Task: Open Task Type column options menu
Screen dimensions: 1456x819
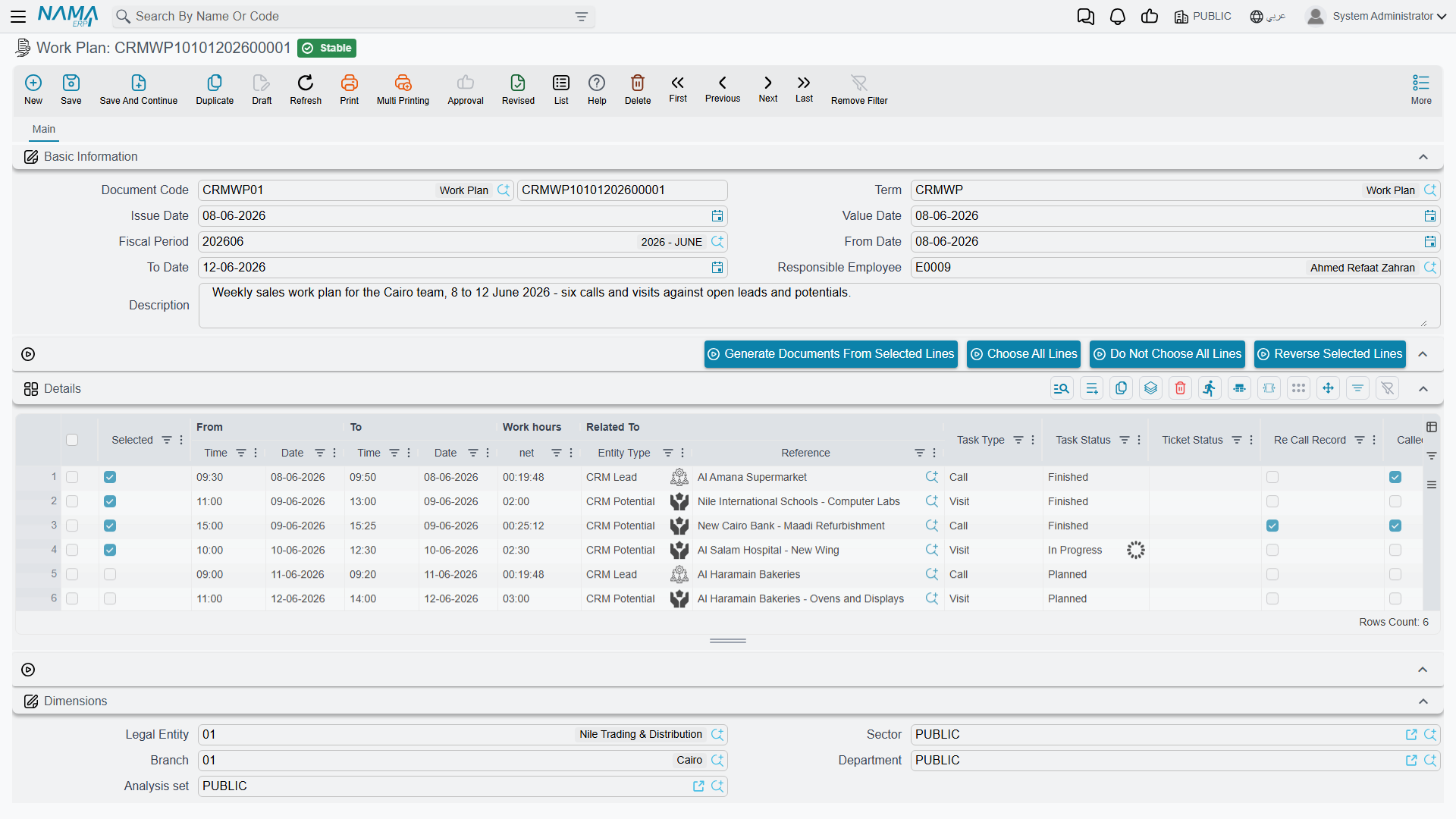Action: pyautogui.click(x=1033, y=440)
